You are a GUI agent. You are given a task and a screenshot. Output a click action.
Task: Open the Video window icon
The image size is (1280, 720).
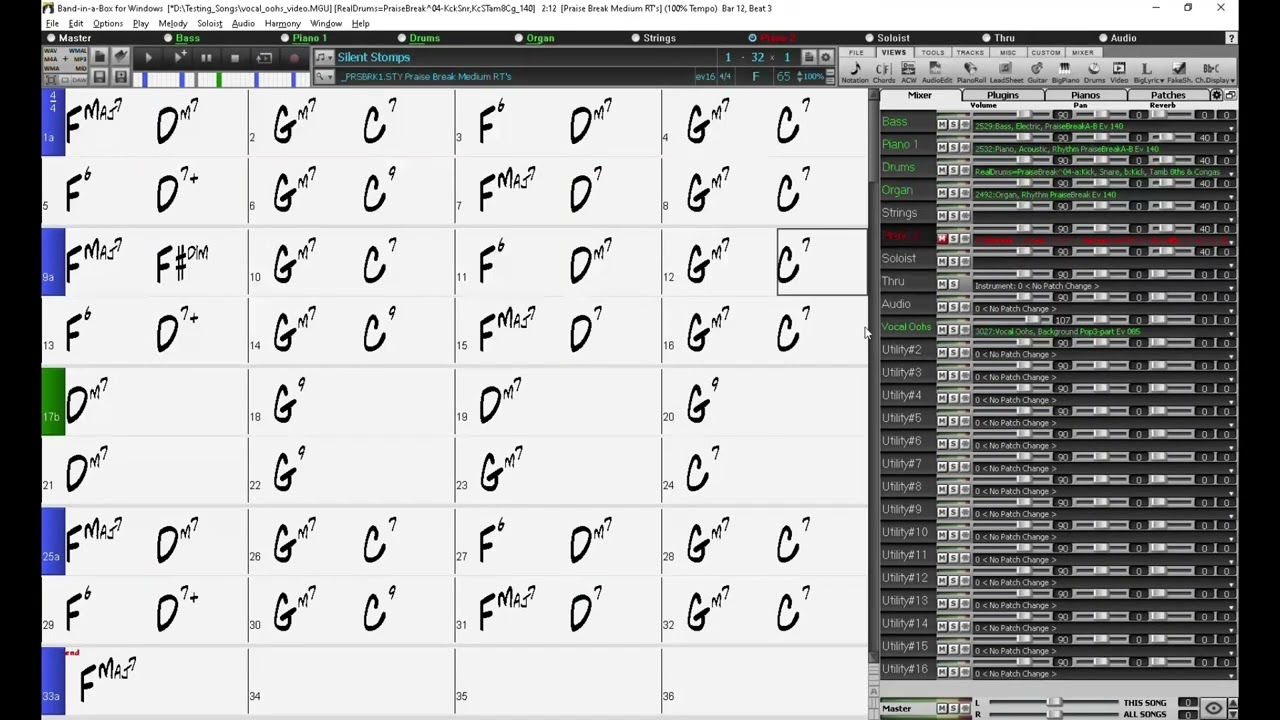pos(1119,72)
